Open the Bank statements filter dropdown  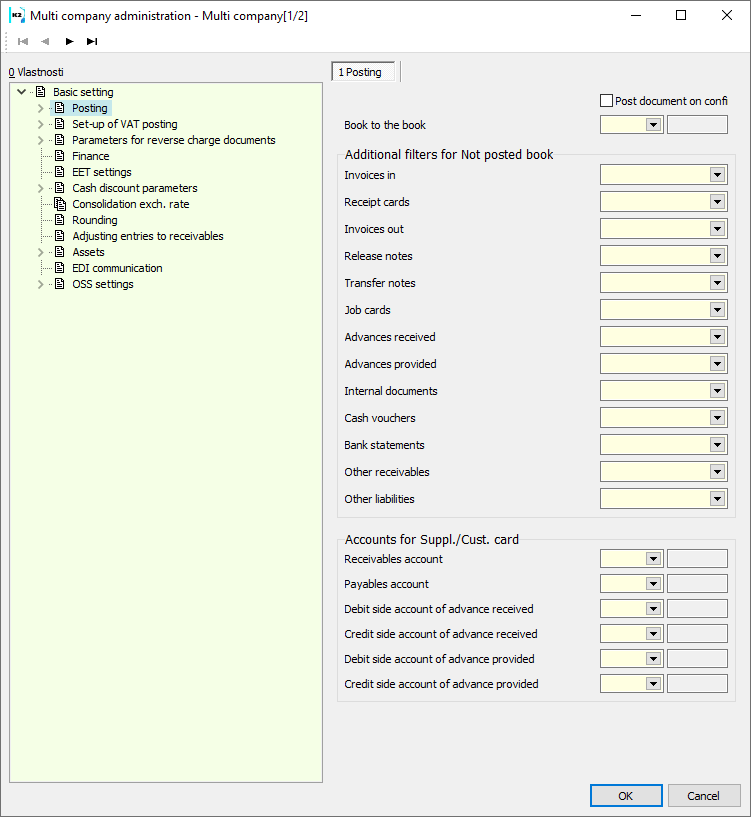(717, 445)
